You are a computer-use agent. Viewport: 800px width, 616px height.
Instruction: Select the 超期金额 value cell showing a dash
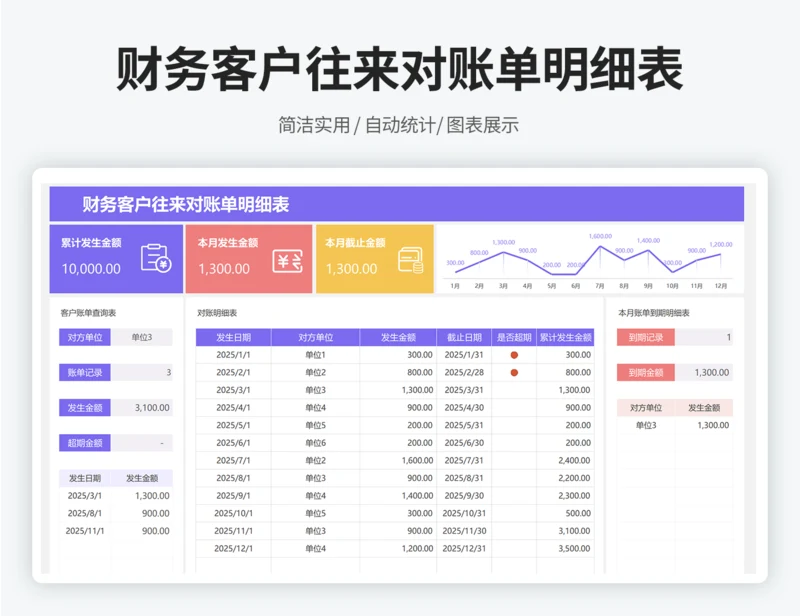pos(142,443)
